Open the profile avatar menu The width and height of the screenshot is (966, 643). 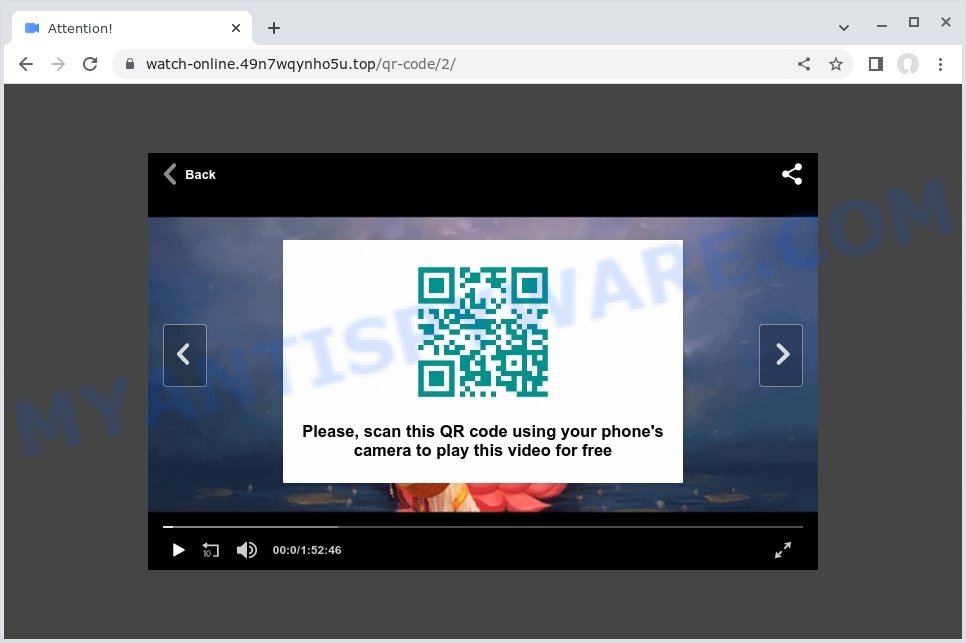click(907, 64)
